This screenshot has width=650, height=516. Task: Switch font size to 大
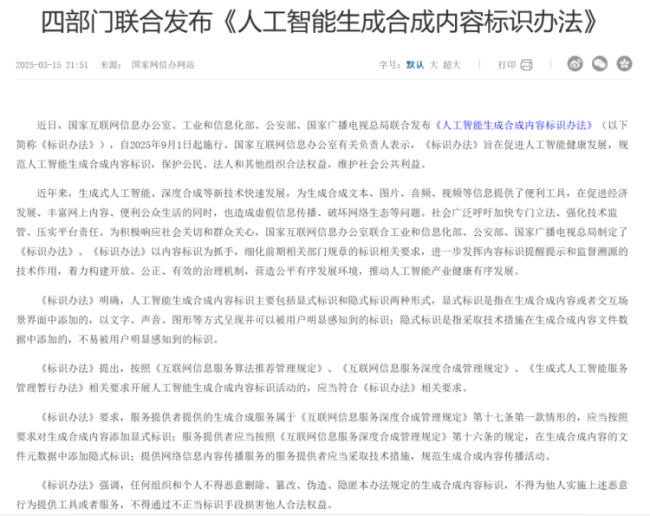[433, 65]
